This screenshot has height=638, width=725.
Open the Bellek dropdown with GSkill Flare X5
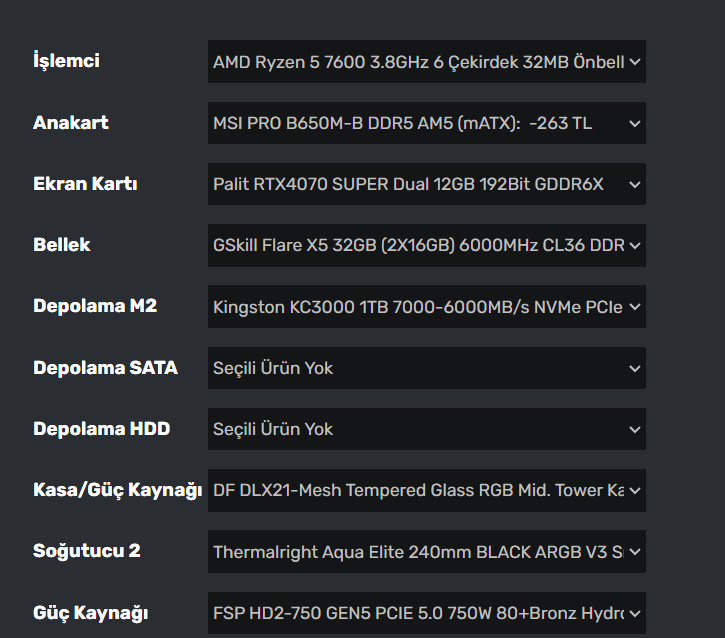tap(427, 245)
